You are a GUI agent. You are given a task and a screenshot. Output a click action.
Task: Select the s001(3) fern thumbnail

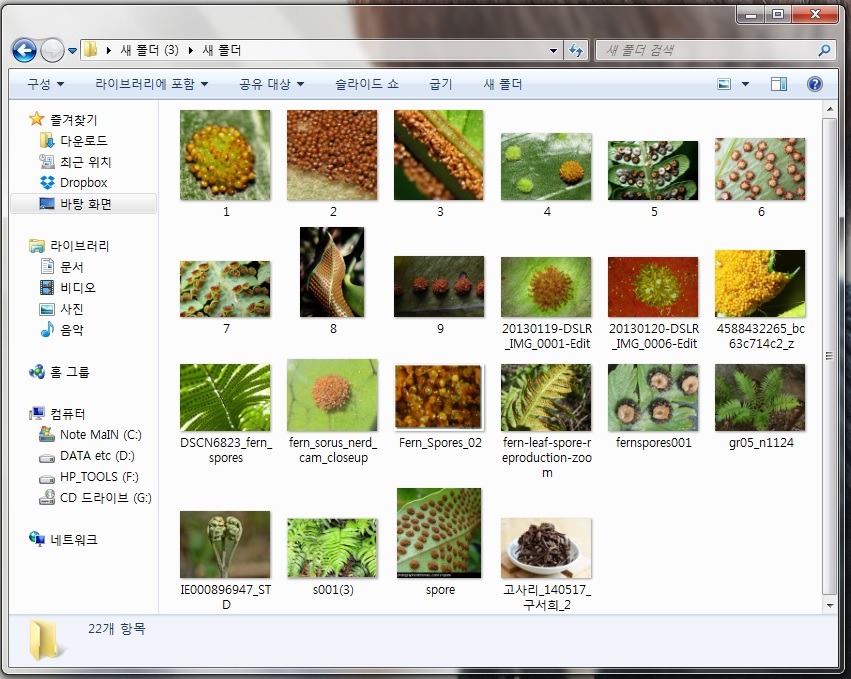tap(332, 548)
